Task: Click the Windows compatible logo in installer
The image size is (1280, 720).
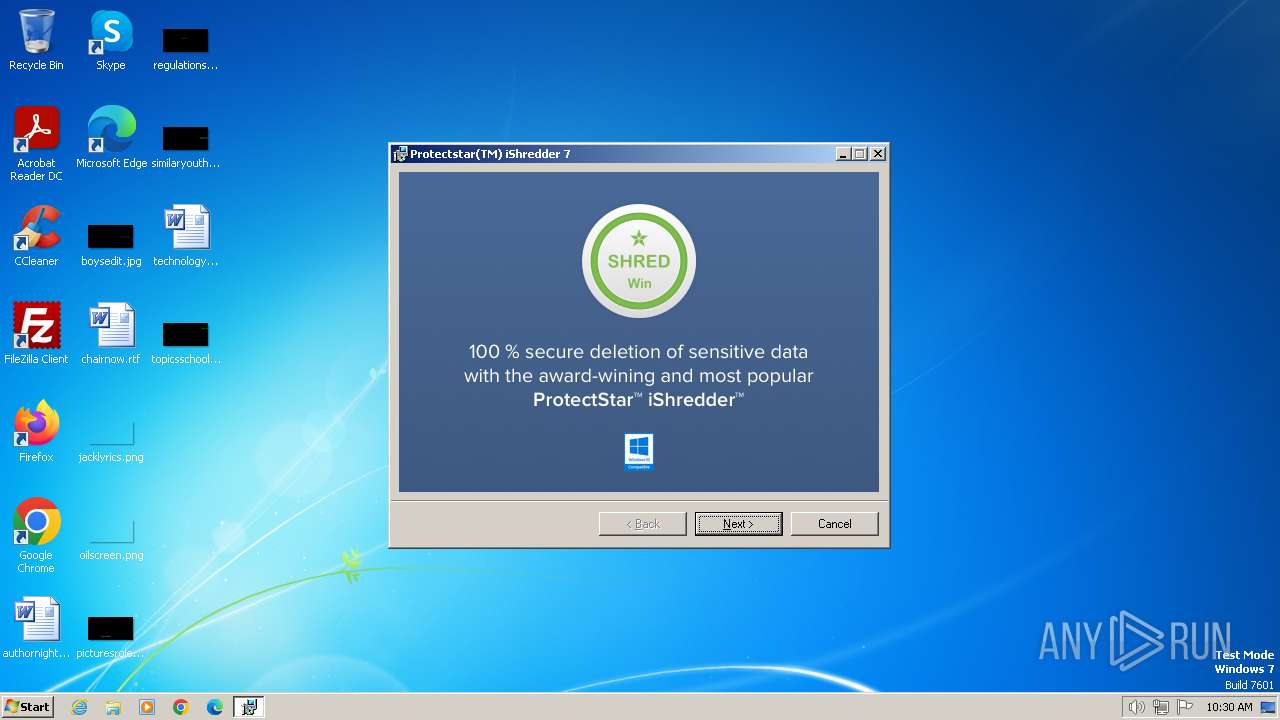Action: [639, 452]
